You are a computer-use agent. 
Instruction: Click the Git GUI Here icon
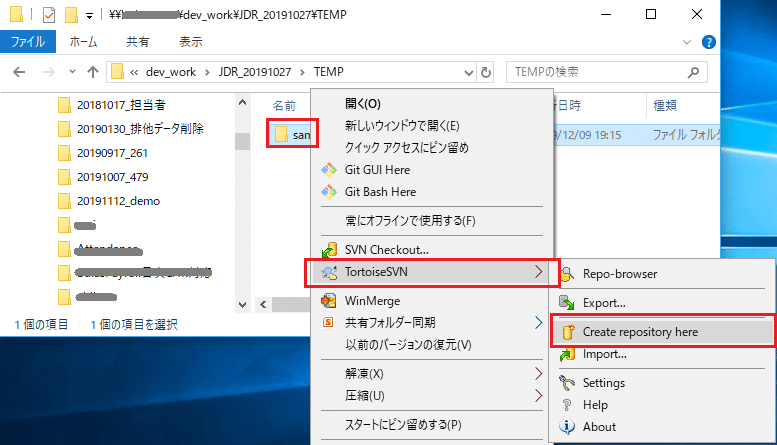[x=329, y=170]
